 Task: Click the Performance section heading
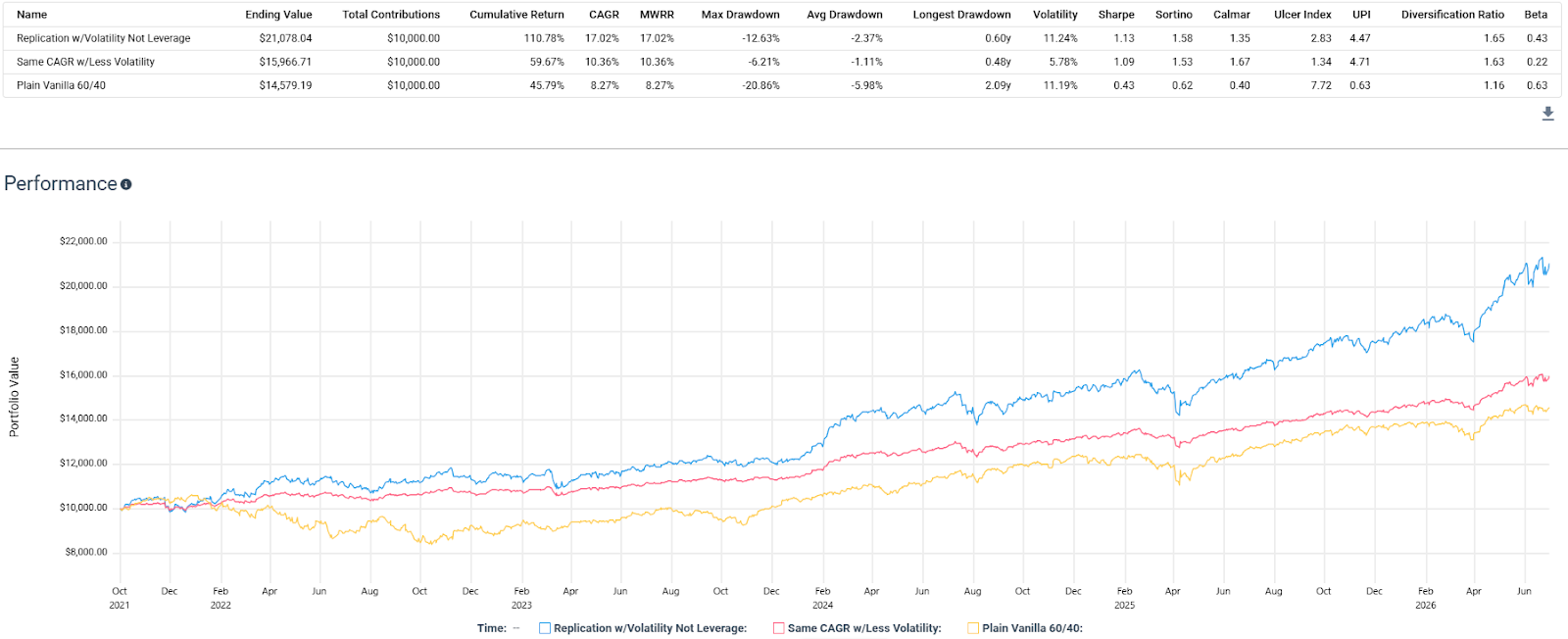[x=61, y=183]
